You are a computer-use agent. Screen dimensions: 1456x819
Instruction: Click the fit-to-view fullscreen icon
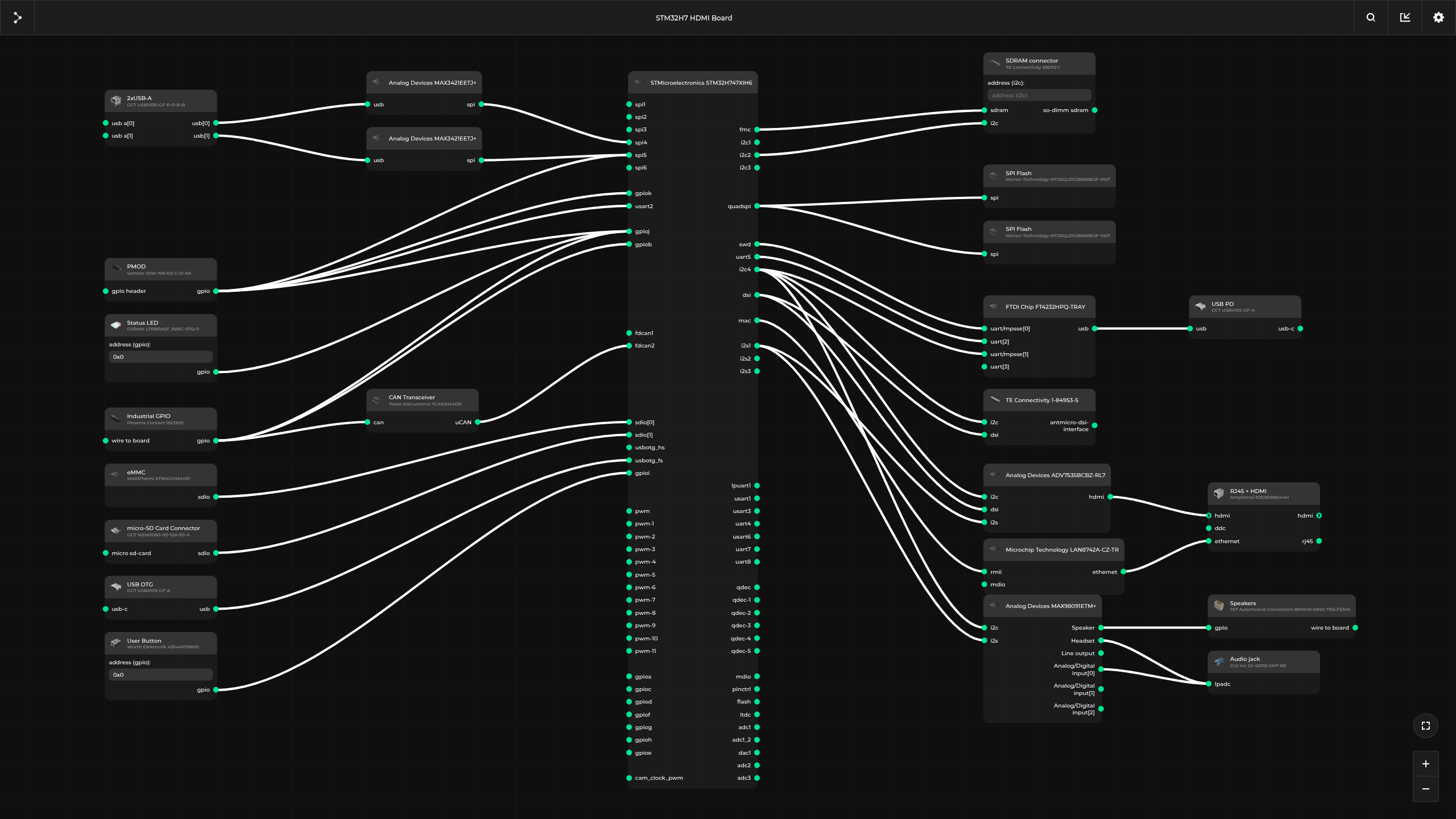point(1425,726)
